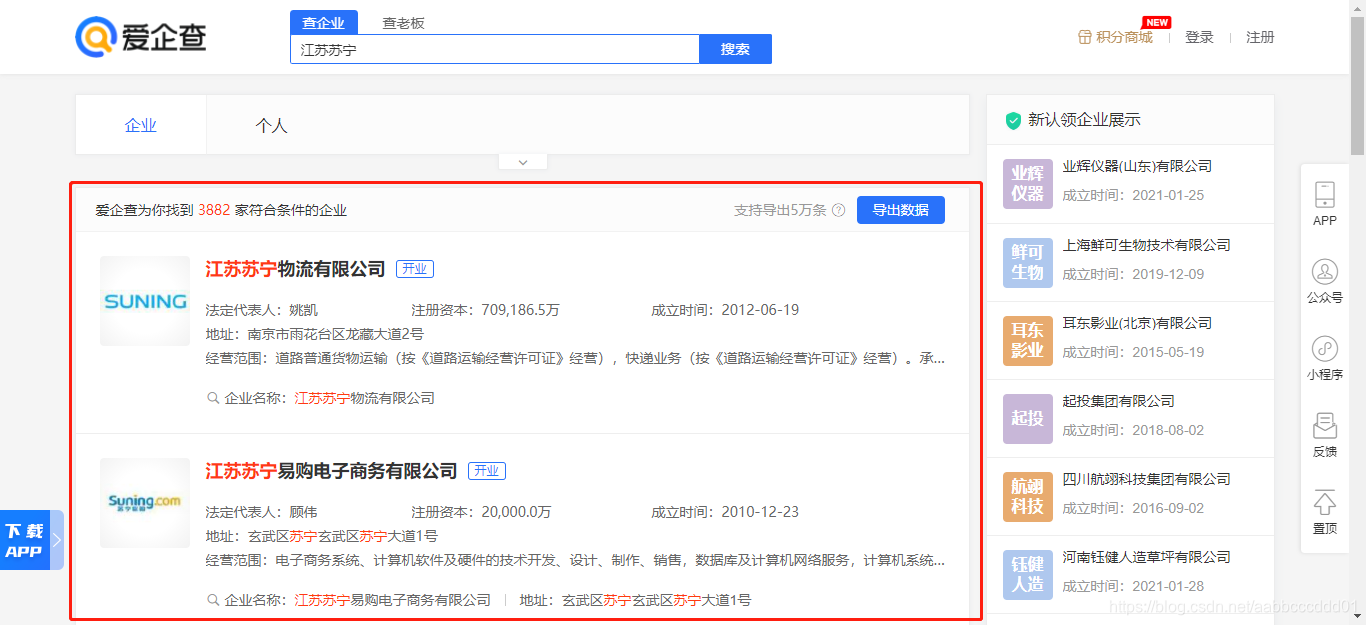The width and height of the screenshot is (1366, 625).
Task: Open the 反馈 feedback icon
Action: coord(1325,425)
